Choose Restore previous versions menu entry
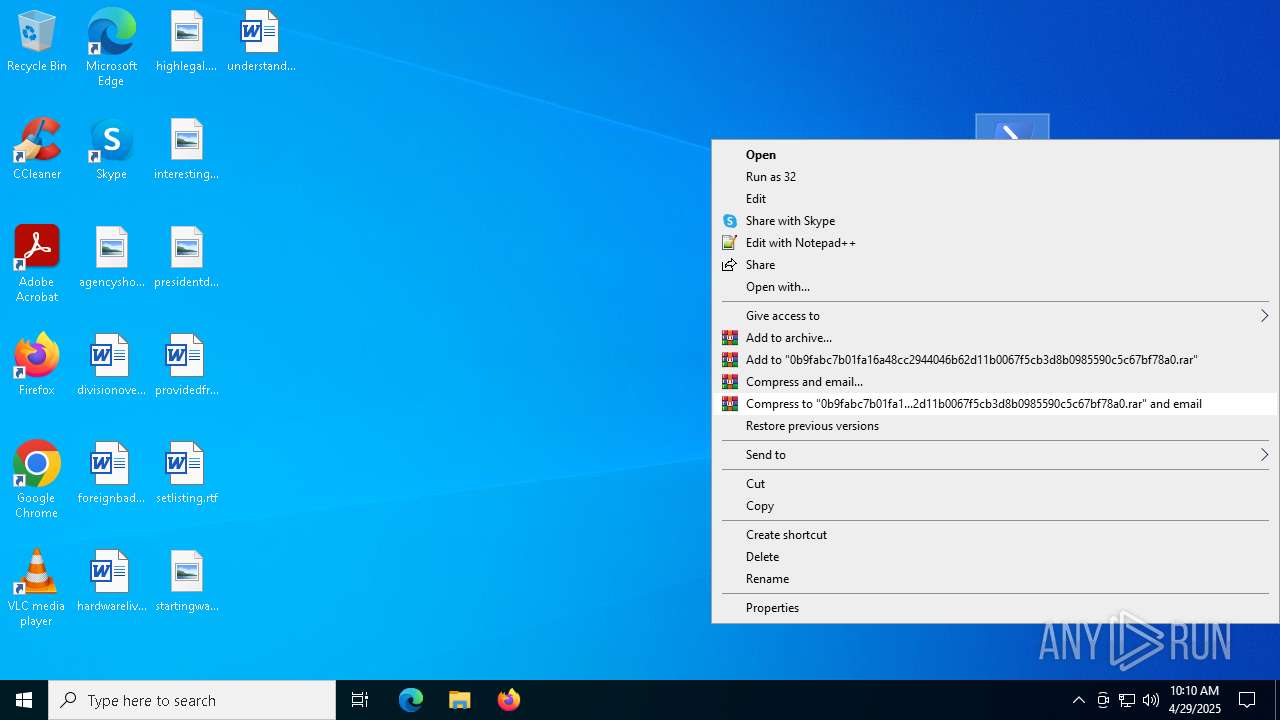The height and width of the screenshot is (720, 1280). click(x=995, y=426)
